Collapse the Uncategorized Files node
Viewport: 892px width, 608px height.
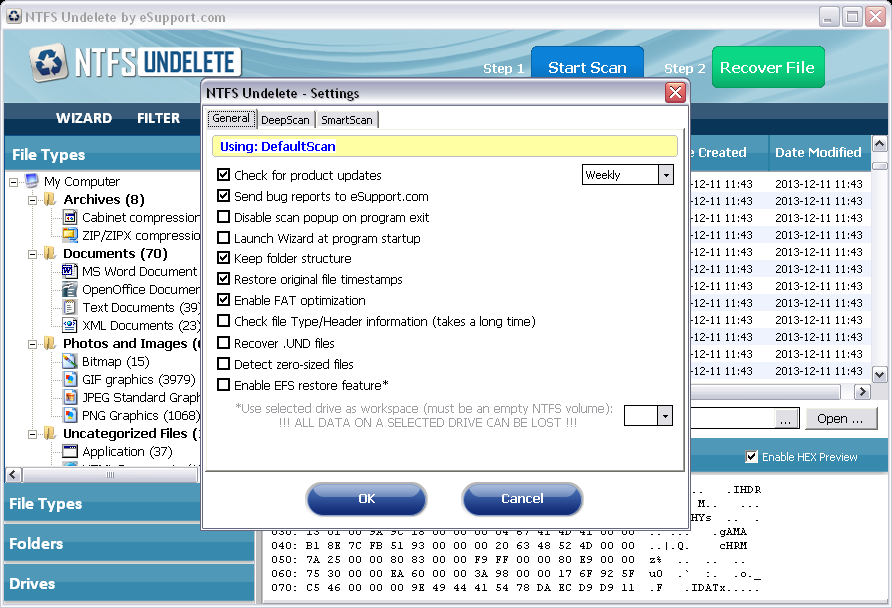(x=33, y=435)
